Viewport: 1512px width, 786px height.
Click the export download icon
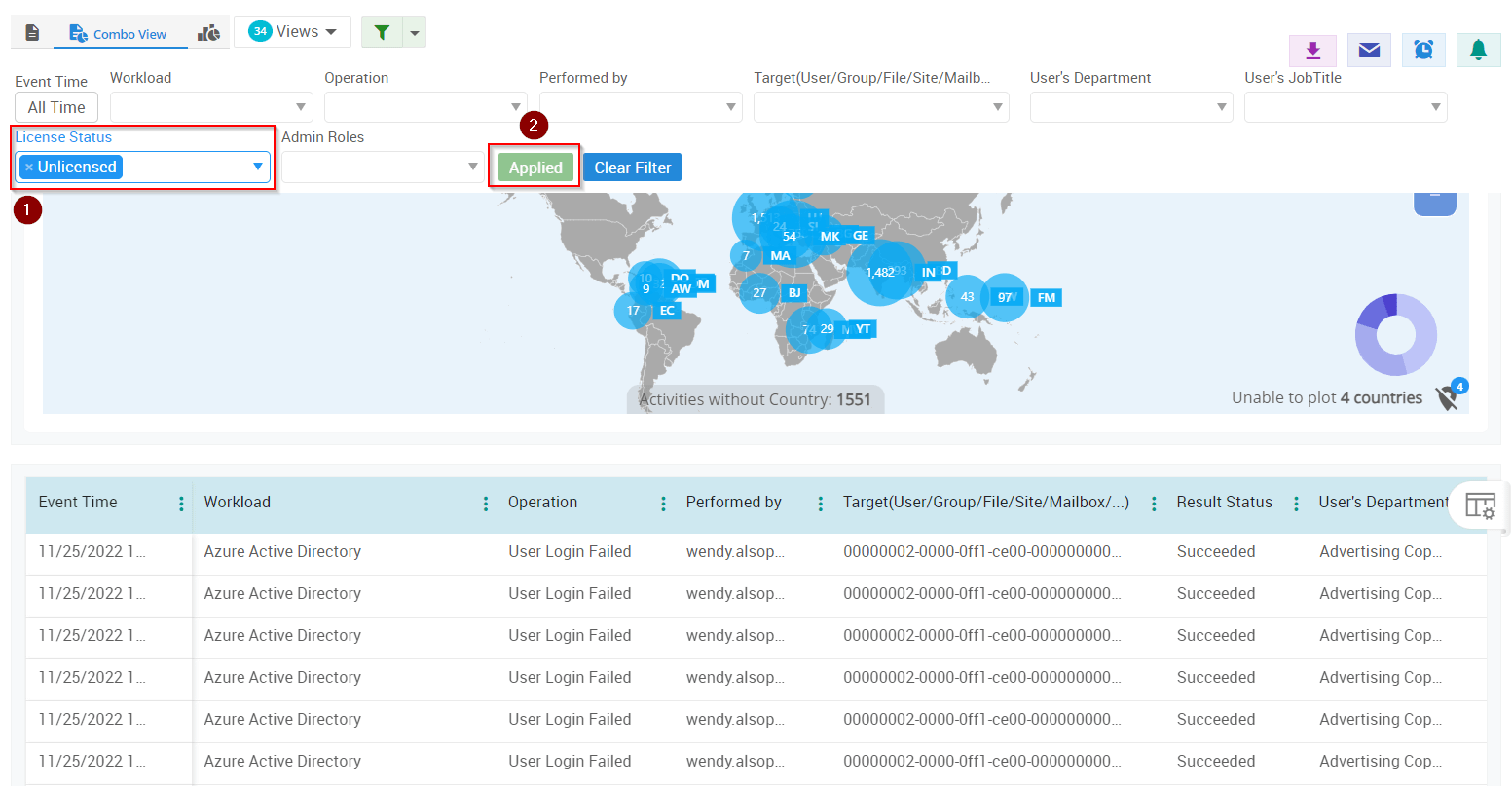coord(1312,51)
